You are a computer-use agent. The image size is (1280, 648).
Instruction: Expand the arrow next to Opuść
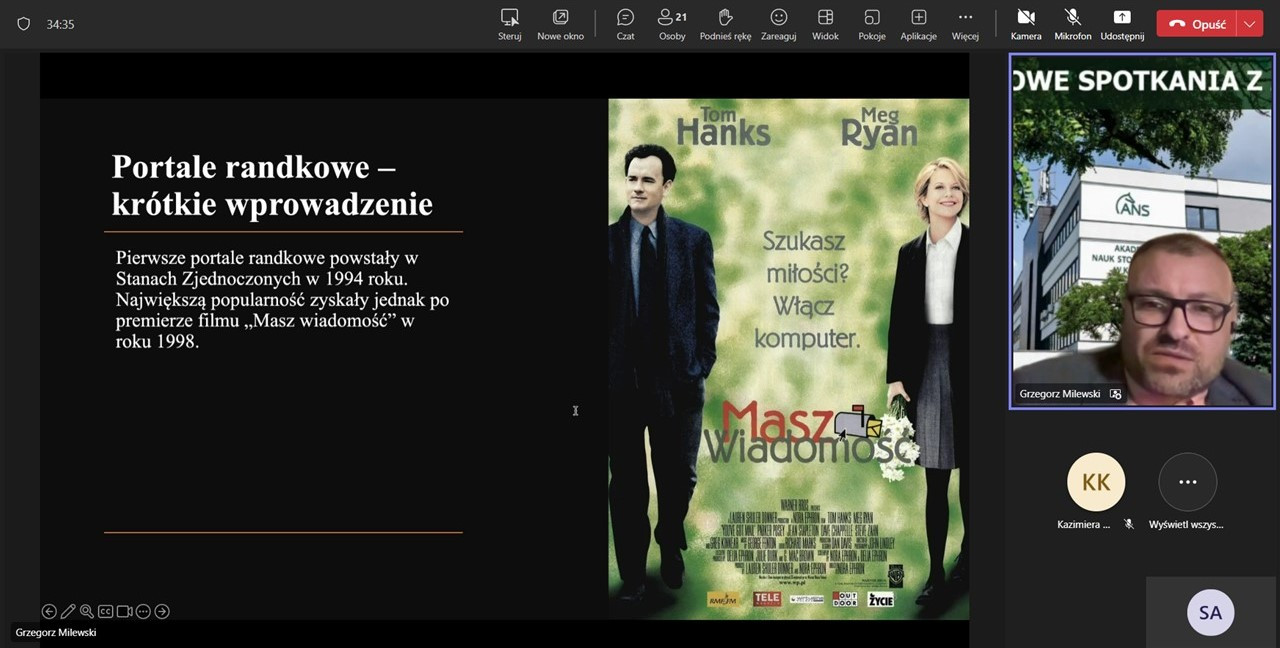pos(1249,24)
